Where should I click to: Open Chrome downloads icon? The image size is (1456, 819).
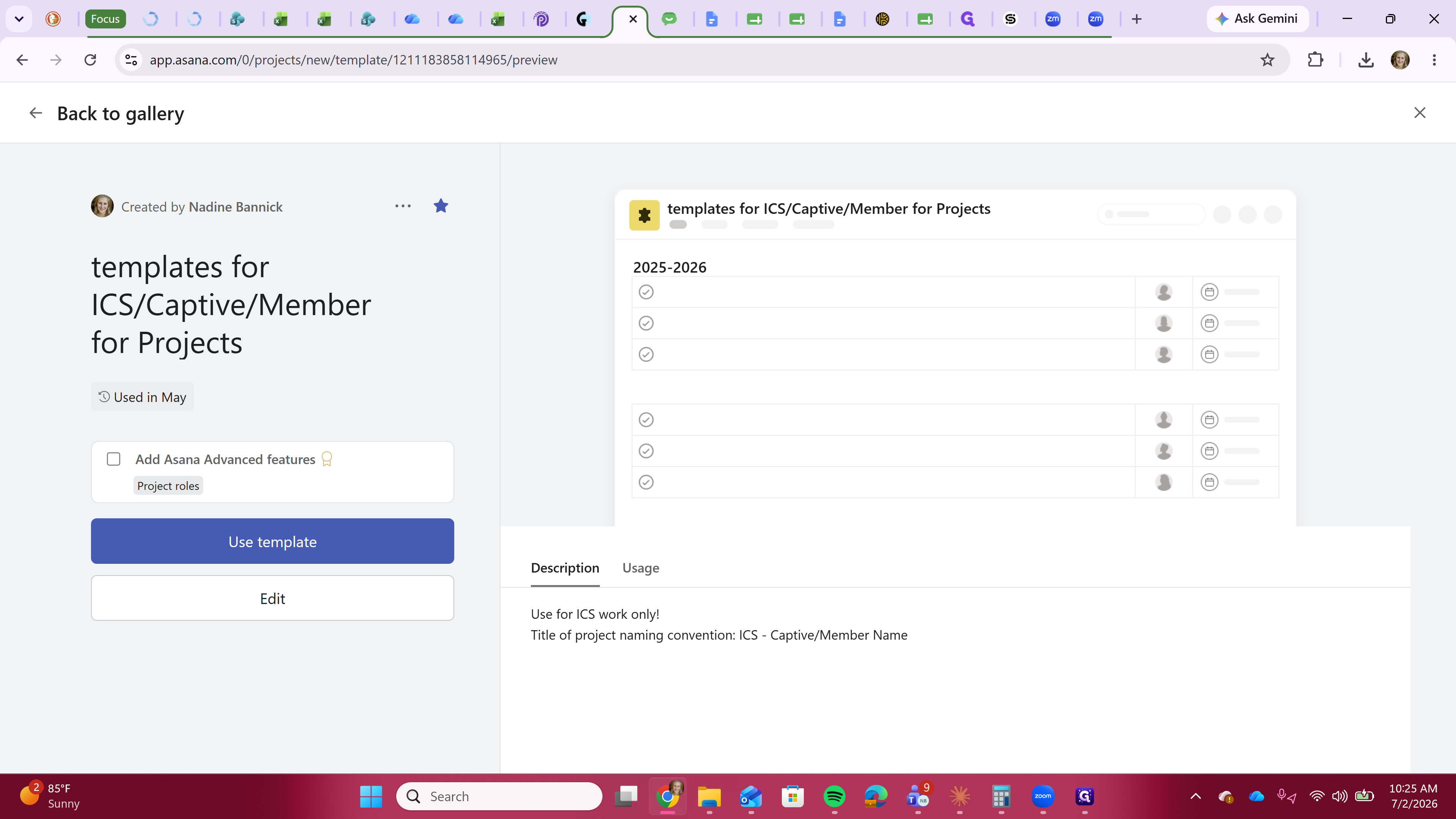(x=1365, y=60)
